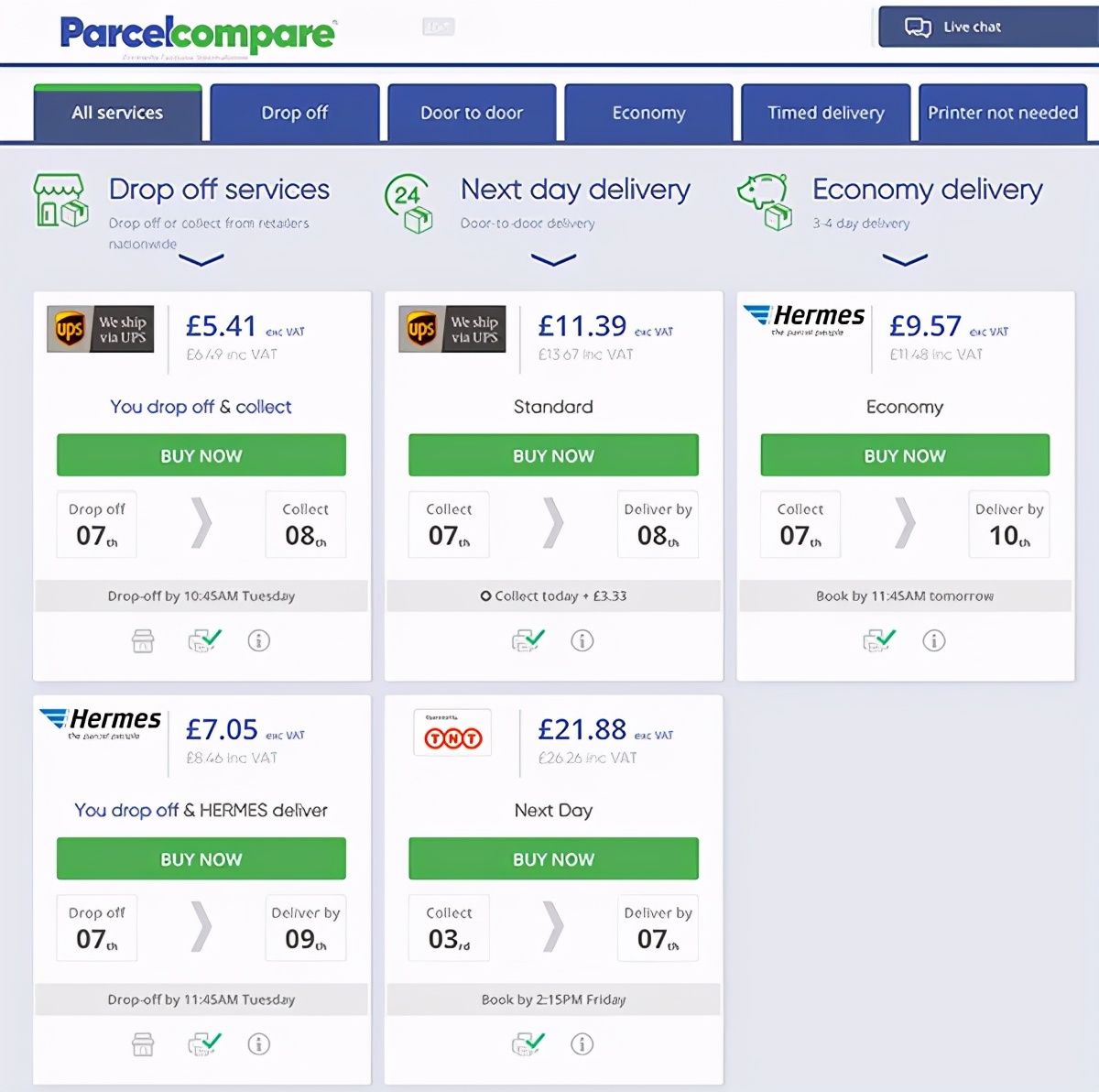Click the shop icon on Hermes £7.05 card

click(143, 1043)
